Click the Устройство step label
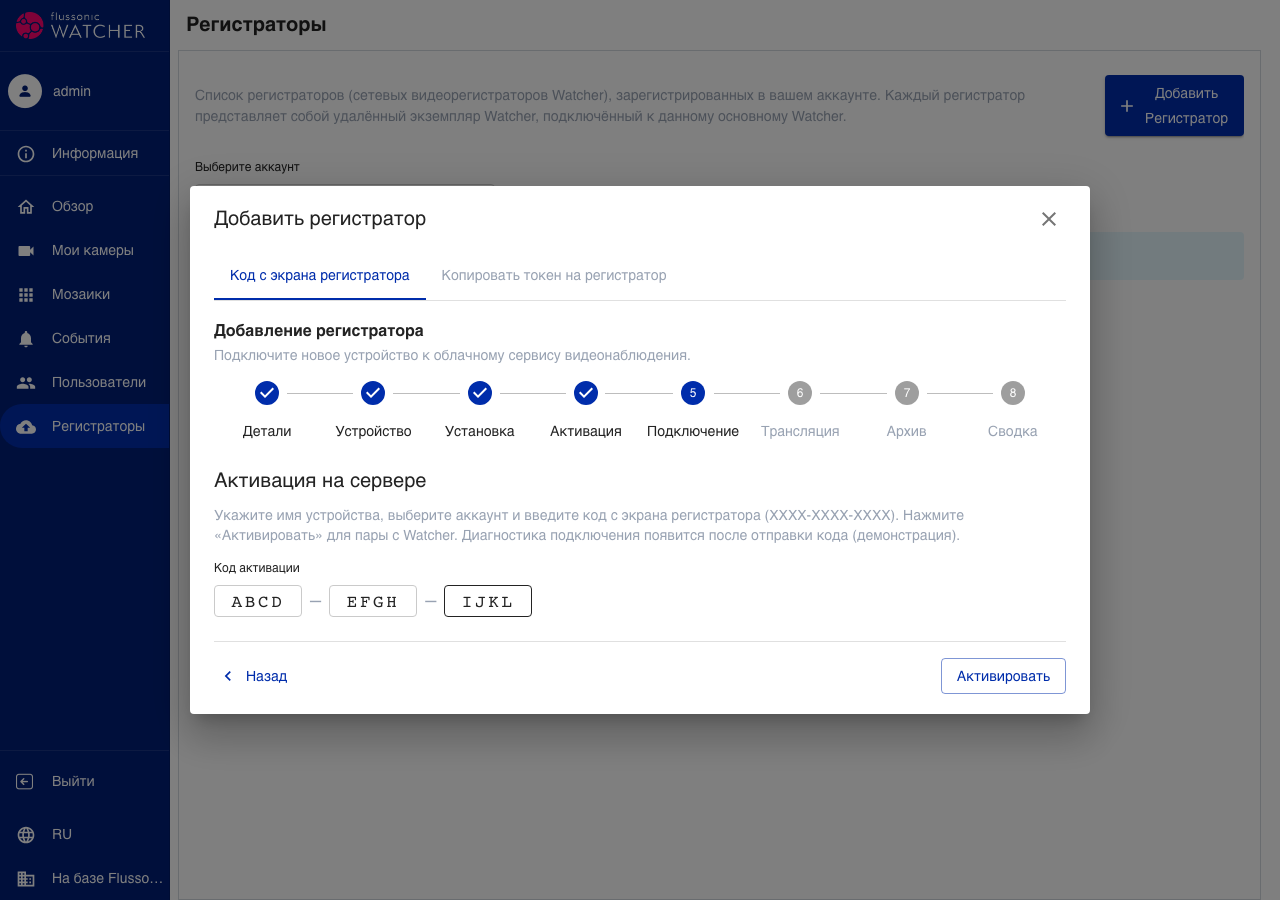 click(373, 432)
